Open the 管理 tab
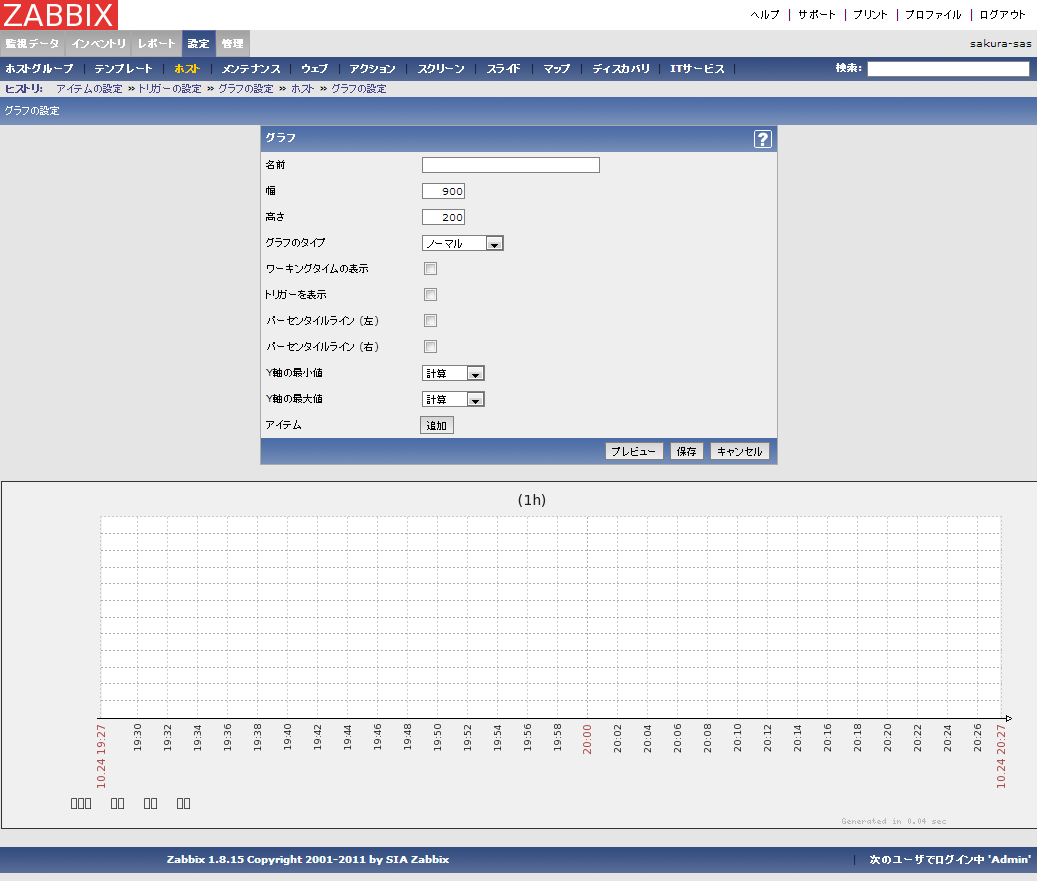1037x881 pixels. [232, 44]
